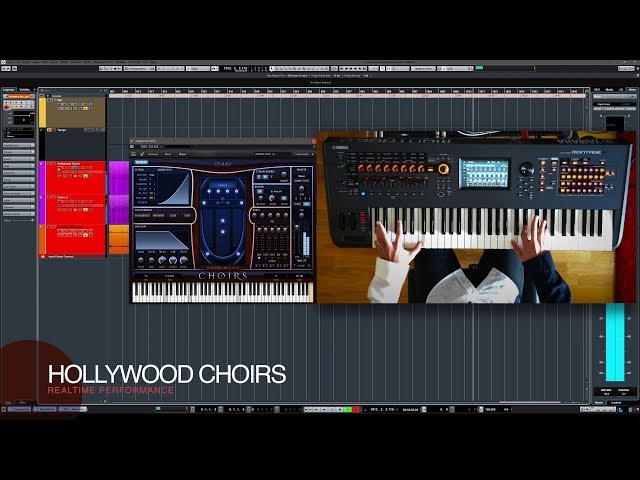Expand the Setup section in Inspector

[x=19, y=220]
